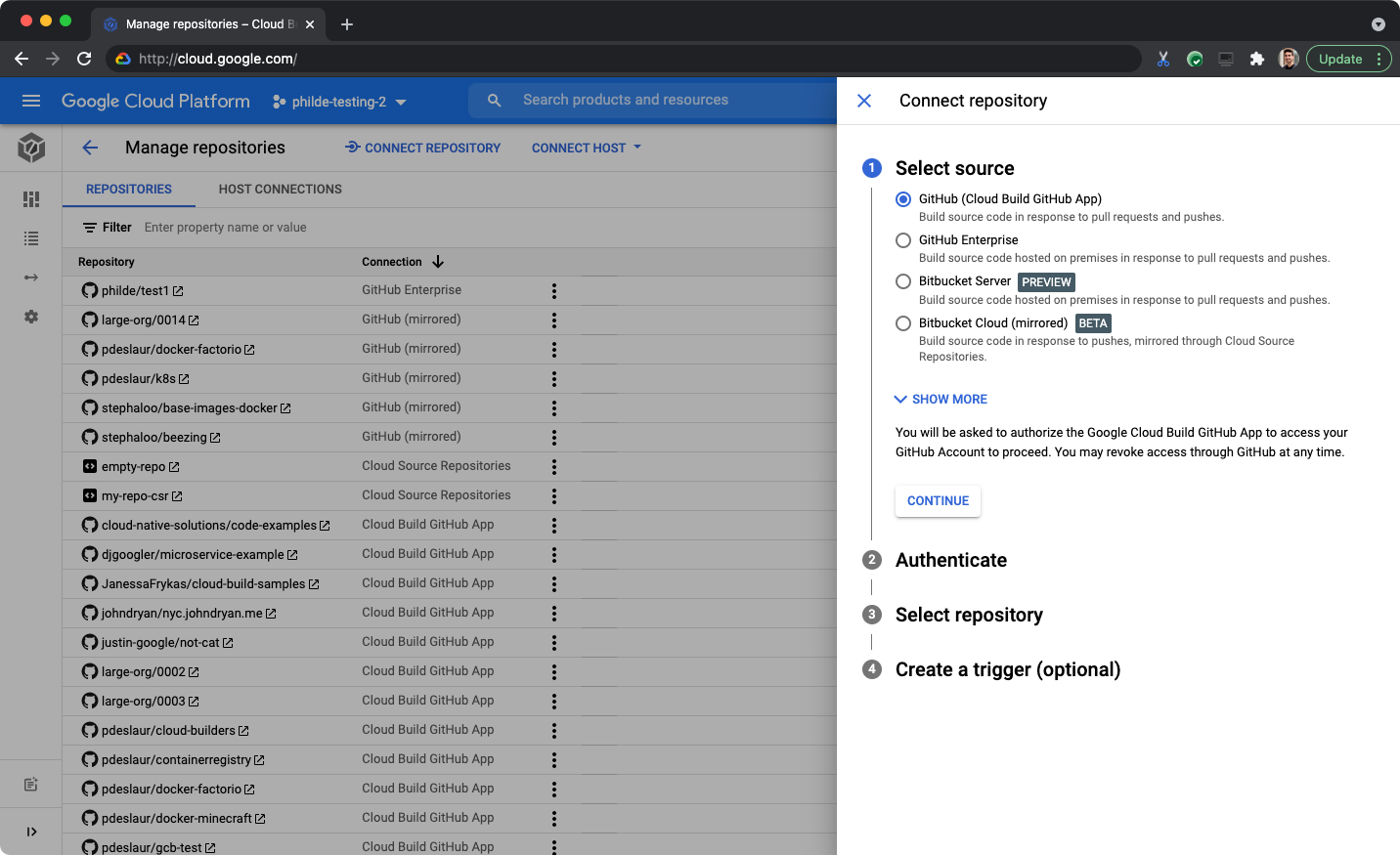Click the release notes icon in sidebar

31,784
